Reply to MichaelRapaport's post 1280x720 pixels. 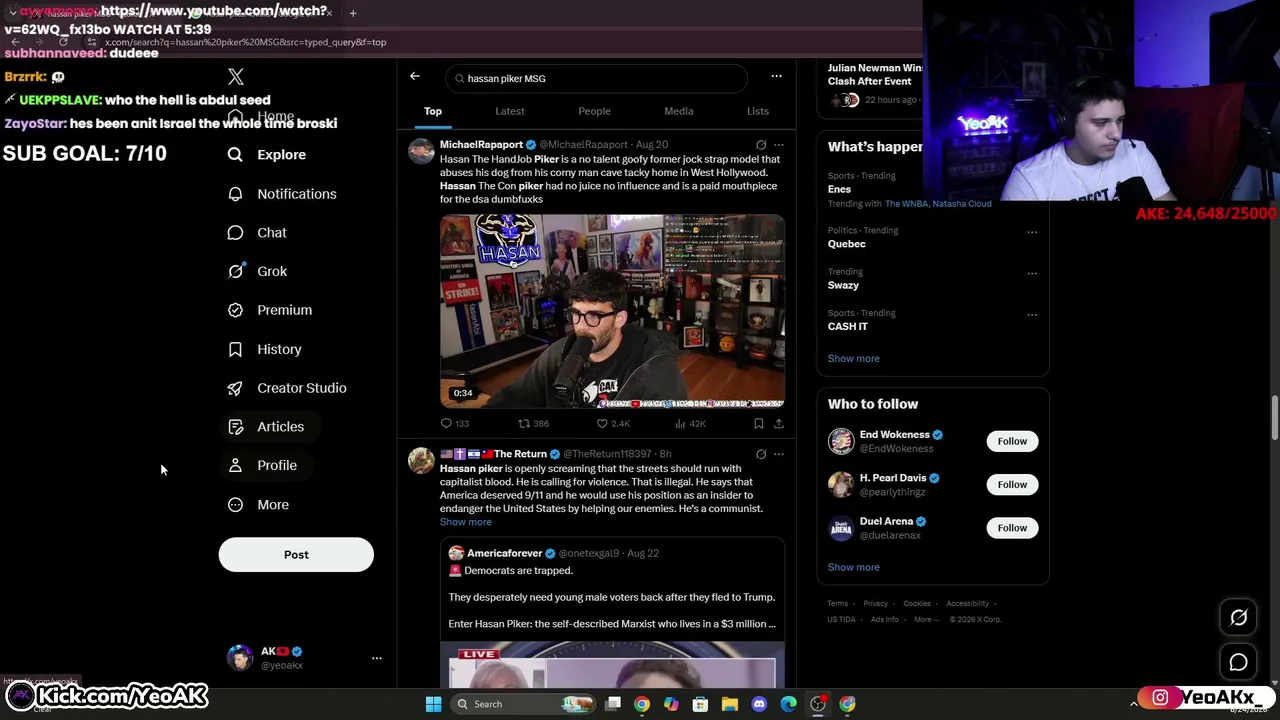point(455,424)
